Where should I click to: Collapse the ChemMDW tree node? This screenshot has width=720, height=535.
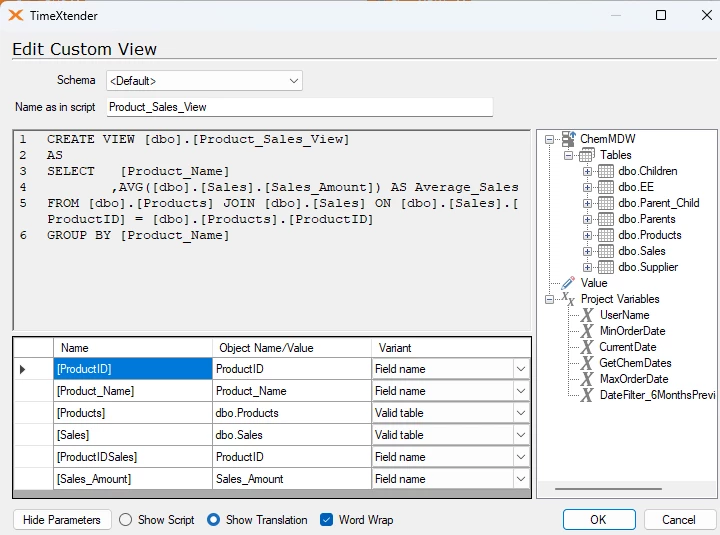point(549,139)
